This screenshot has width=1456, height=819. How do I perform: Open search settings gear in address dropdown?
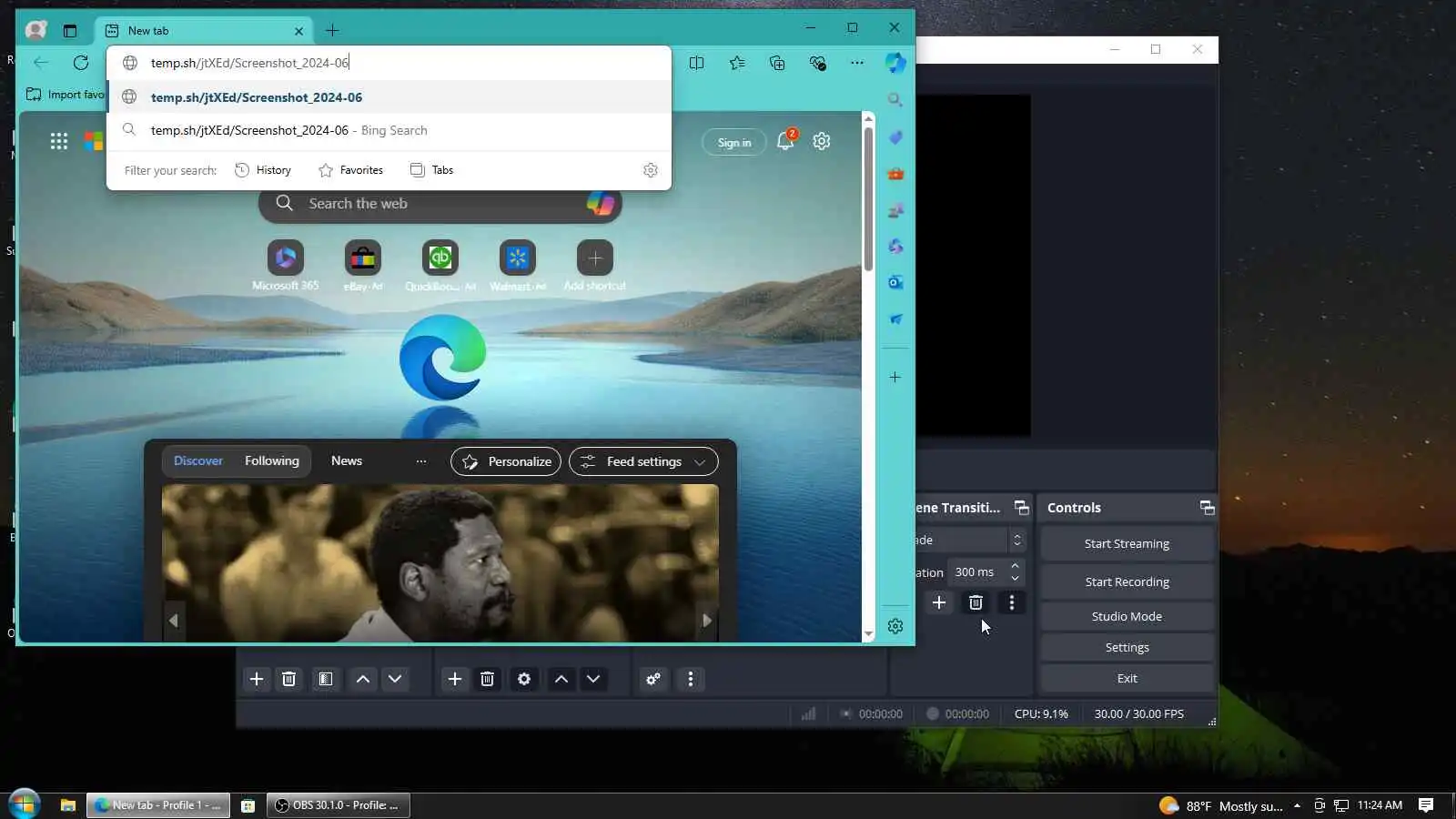click(651, 170)
